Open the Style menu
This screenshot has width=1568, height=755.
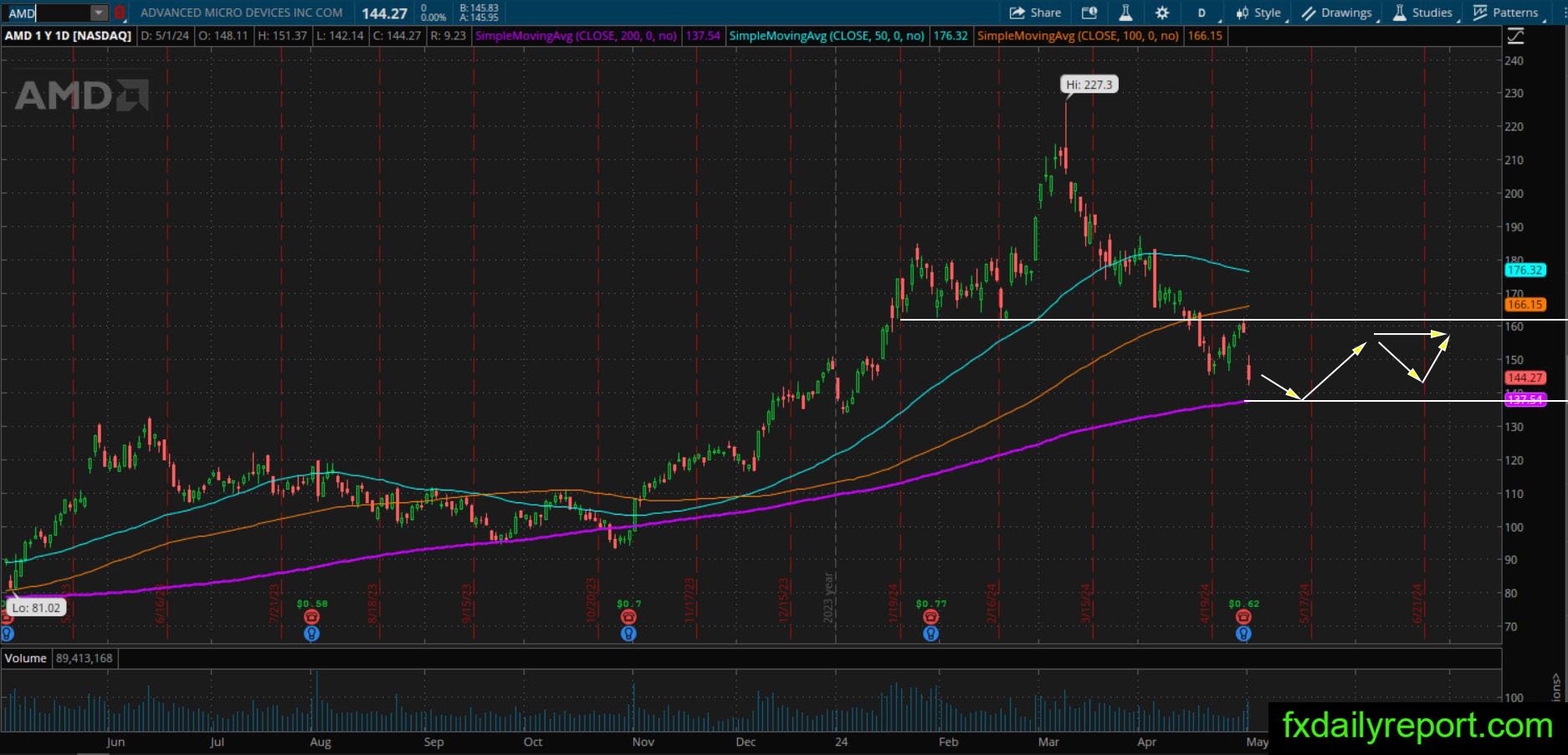pyautogui.click(x=1258, y=13)
